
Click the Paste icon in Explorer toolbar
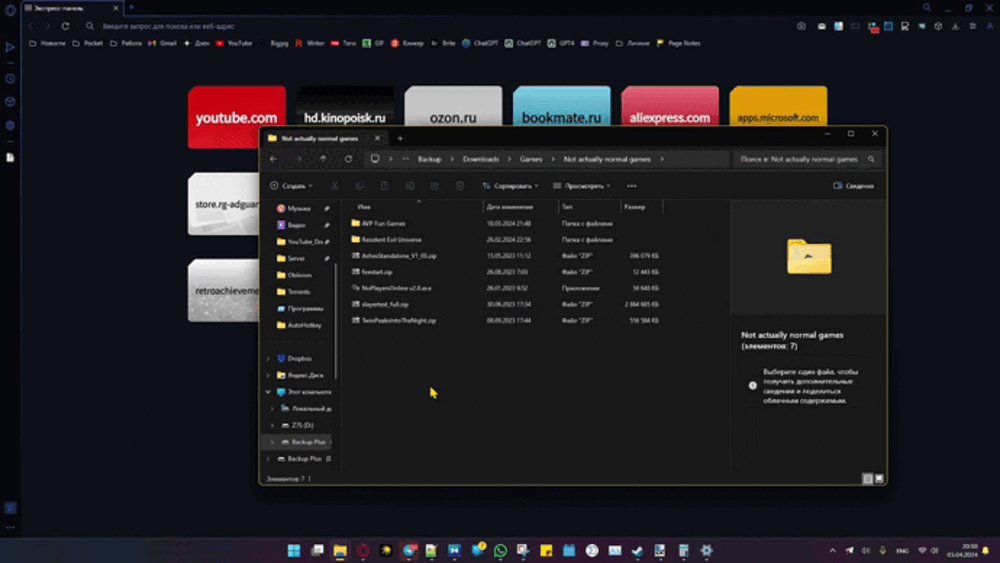point(385,186)
